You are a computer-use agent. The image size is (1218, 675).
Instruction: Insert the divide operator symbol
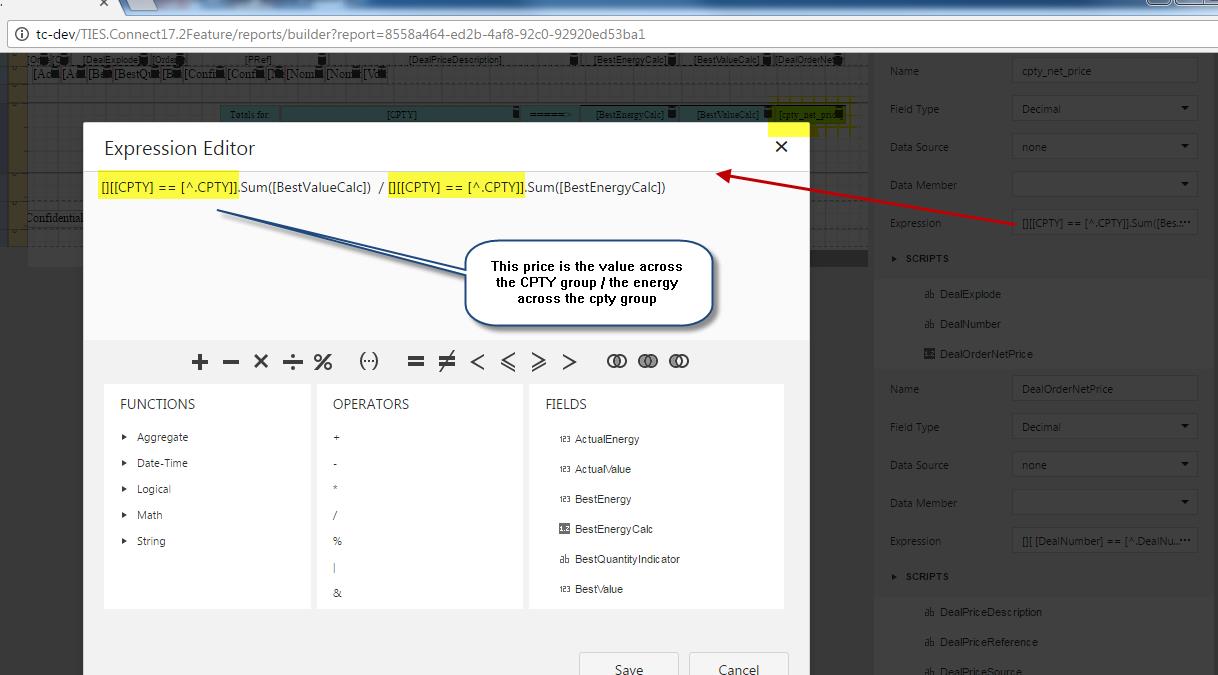click(x=292, y=362)
